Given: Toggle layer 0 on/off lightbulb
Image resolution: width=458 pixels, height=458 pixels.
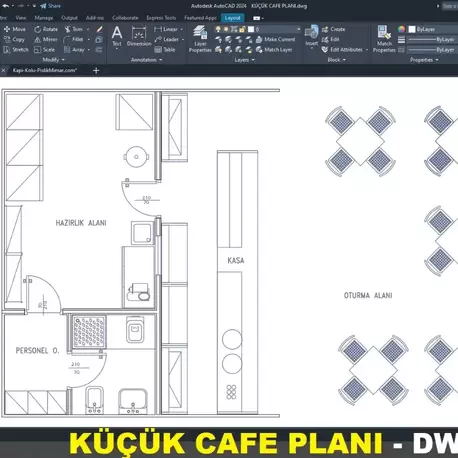Looking at the screenshot, I should coord(218,29).
